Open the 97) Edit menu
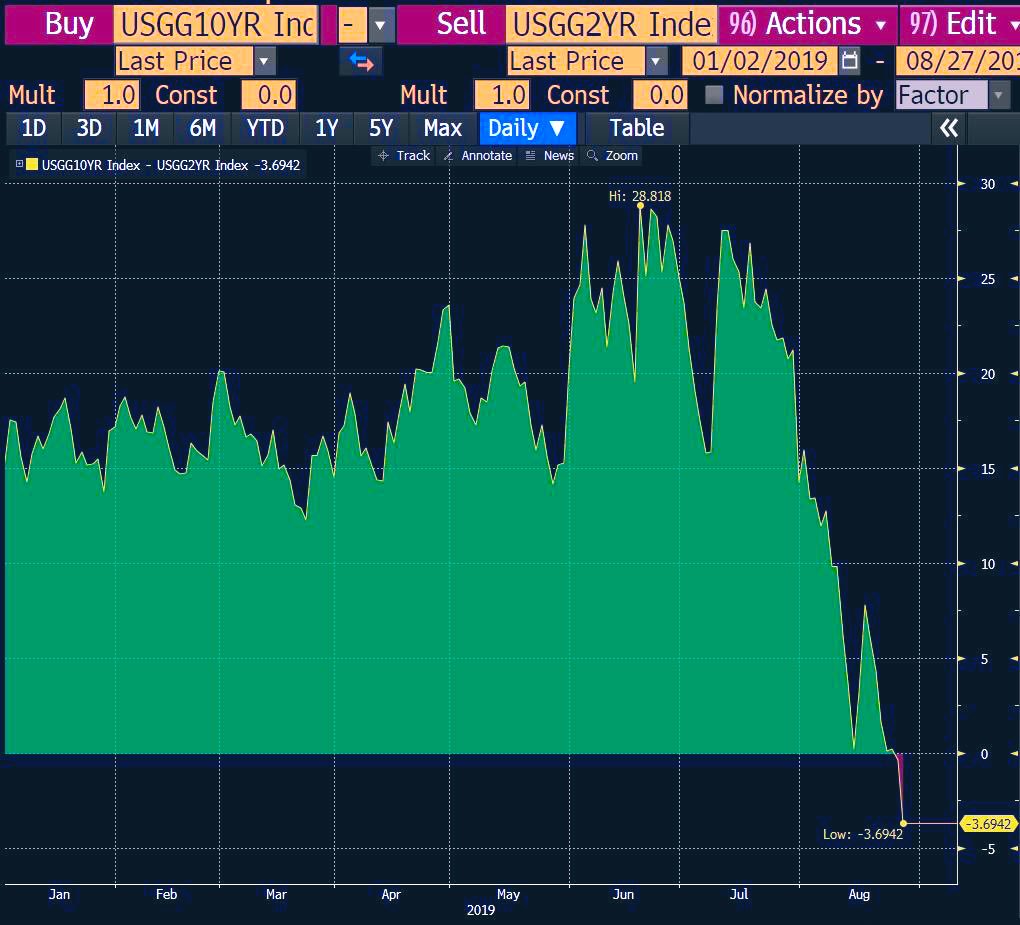This screenshot has height=925, width=1020. [961, 24]
